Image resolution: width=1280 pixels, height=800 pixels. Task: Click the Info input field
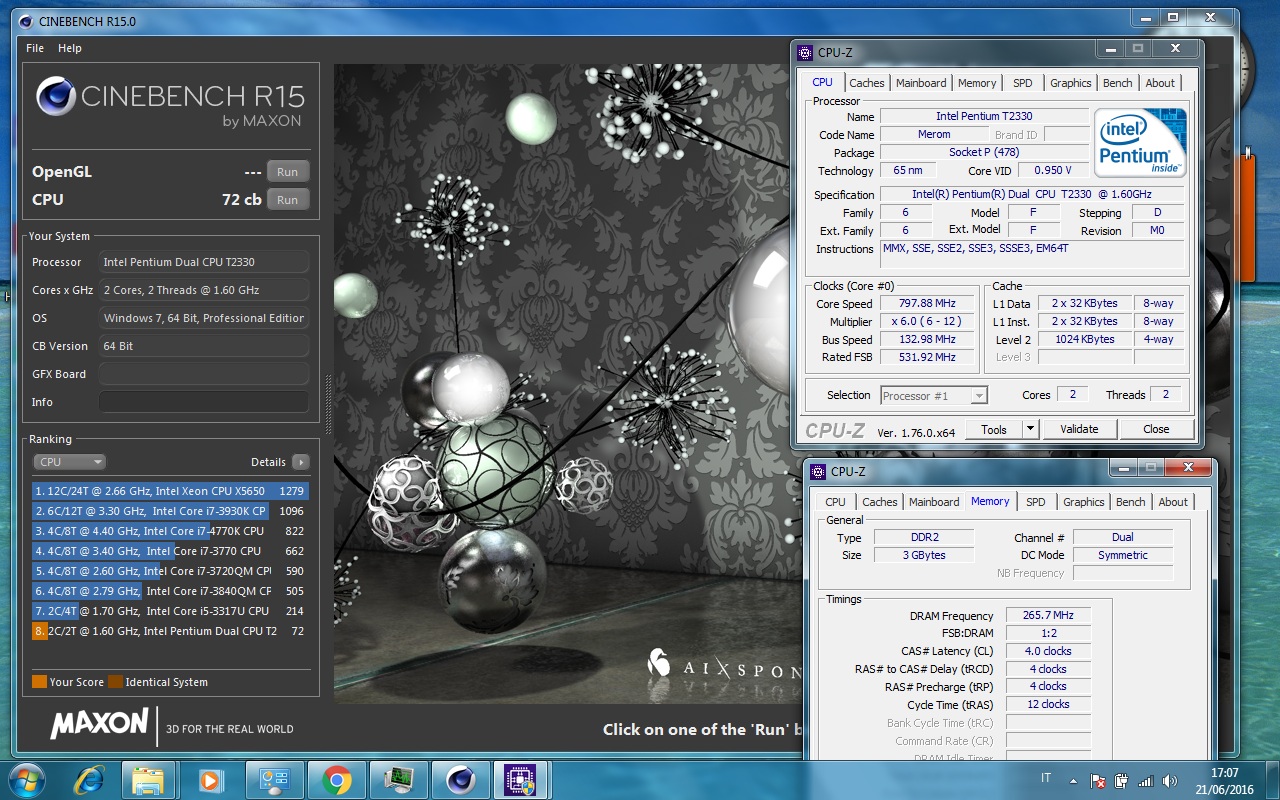[x=204, y=402]
